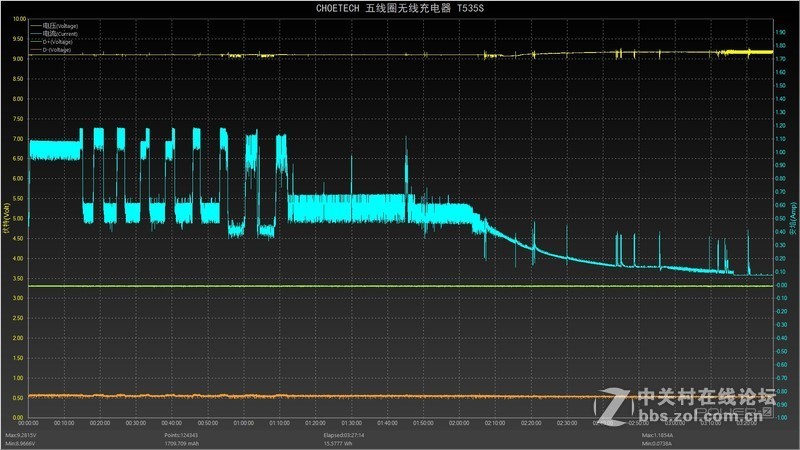This screenshot has width=800, height=450.
Task: Click the 安培(Amp) right axis title
Action: (793, 218)
